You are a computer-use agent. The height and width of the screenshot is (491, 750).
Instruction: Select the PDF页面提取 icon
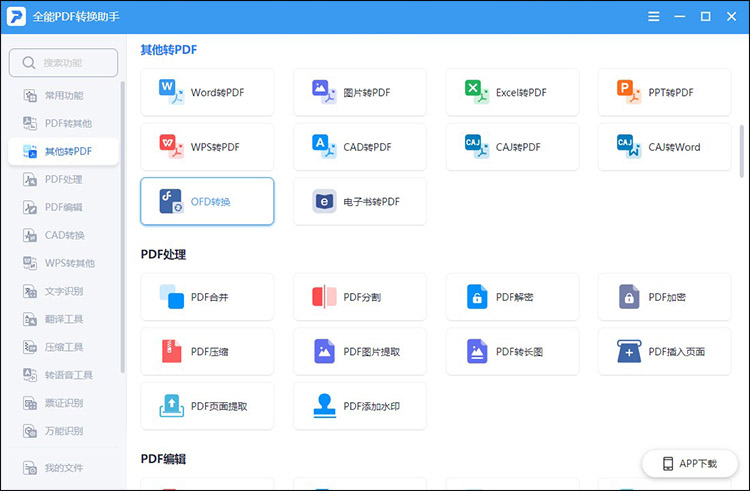[x=171, y=406]
